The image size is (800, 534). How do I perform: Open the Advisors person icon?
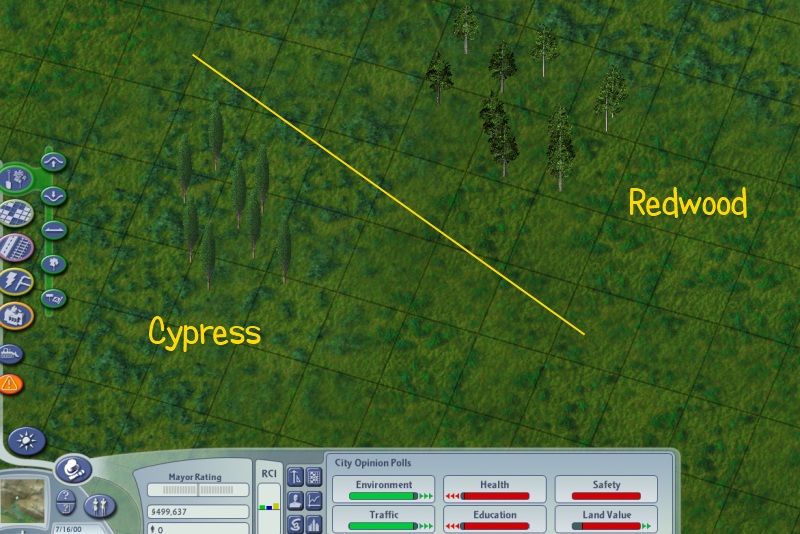coord(295,501)
